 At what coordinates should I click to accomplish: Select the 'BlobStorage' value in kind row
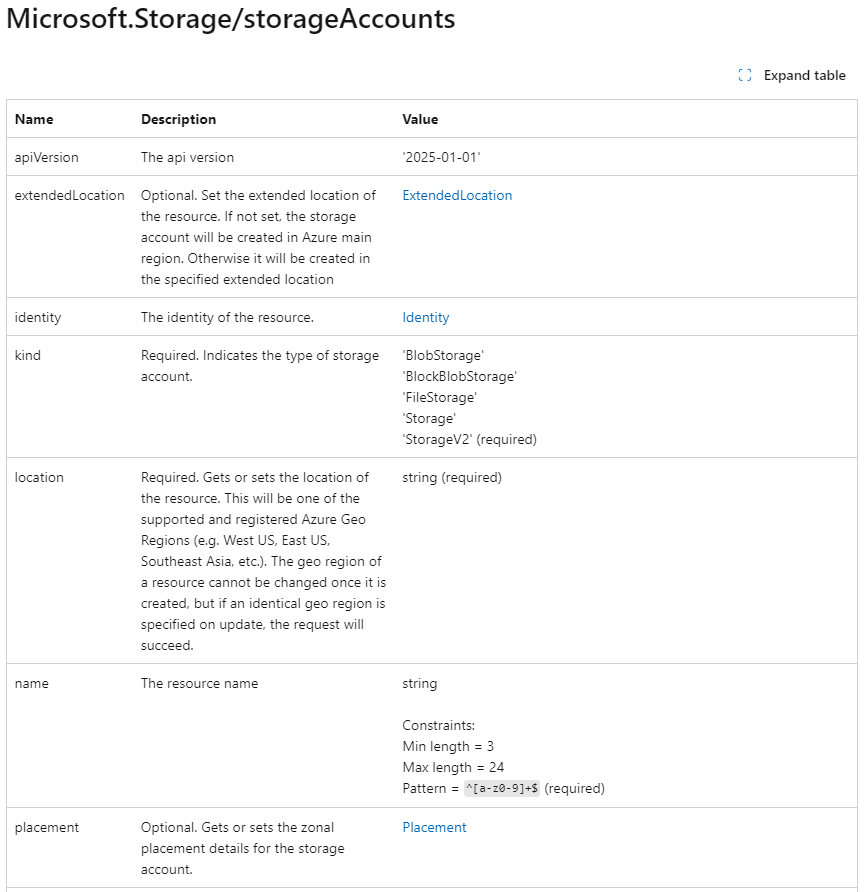point(443,355)
